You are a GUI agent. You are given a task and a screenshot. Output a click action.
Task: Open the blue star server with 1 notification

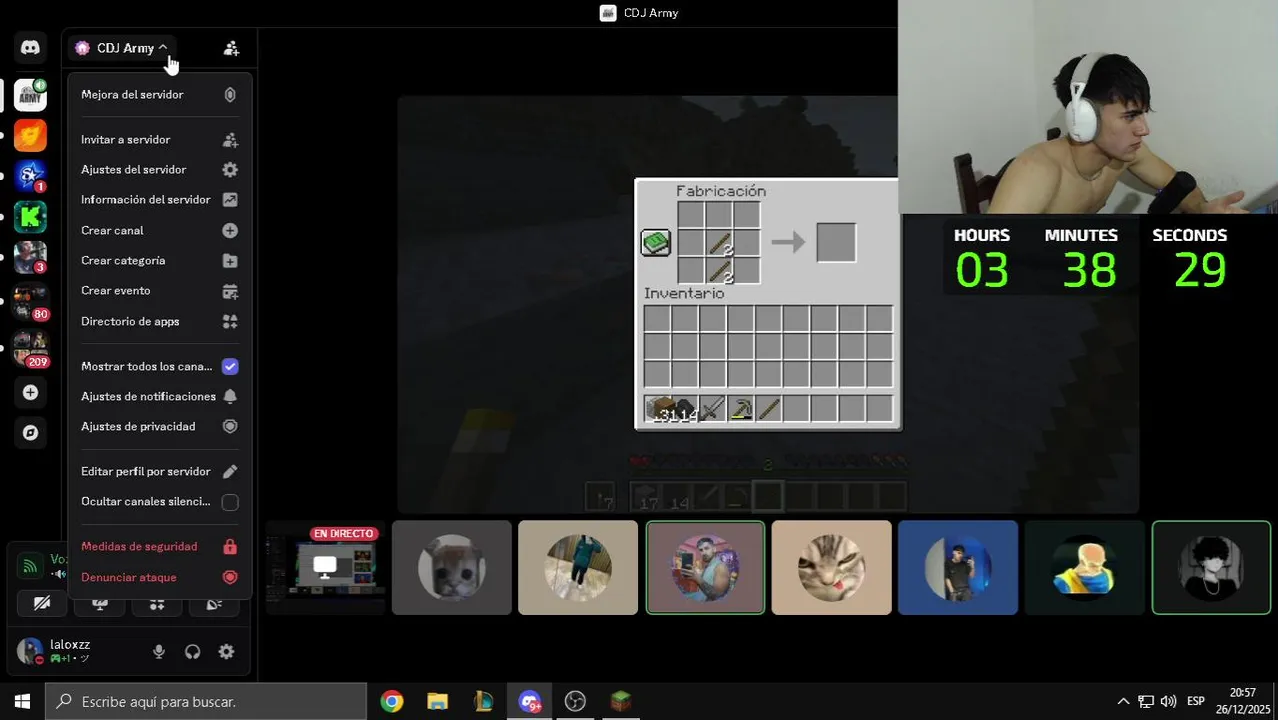pos(30,176)
